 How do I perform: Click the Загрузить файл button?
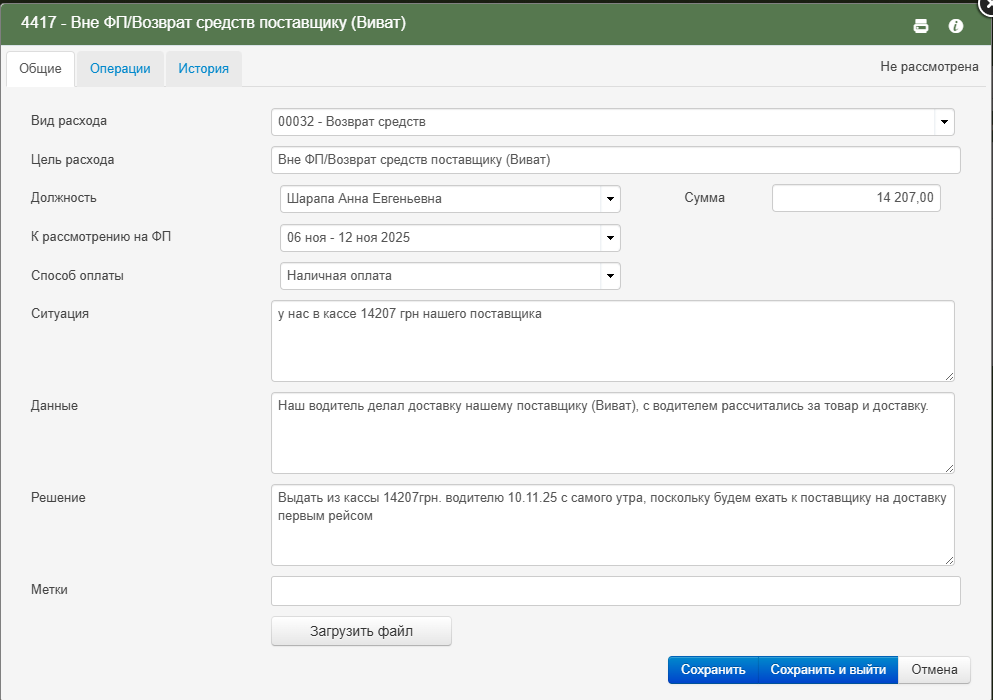(x=361, y=632)
